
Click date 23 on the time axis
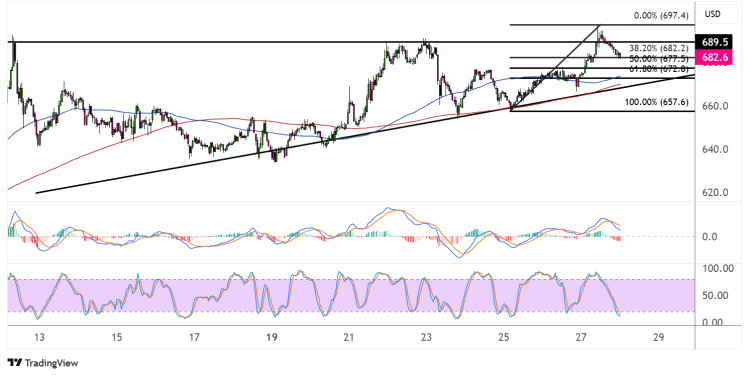pos(426,337)
